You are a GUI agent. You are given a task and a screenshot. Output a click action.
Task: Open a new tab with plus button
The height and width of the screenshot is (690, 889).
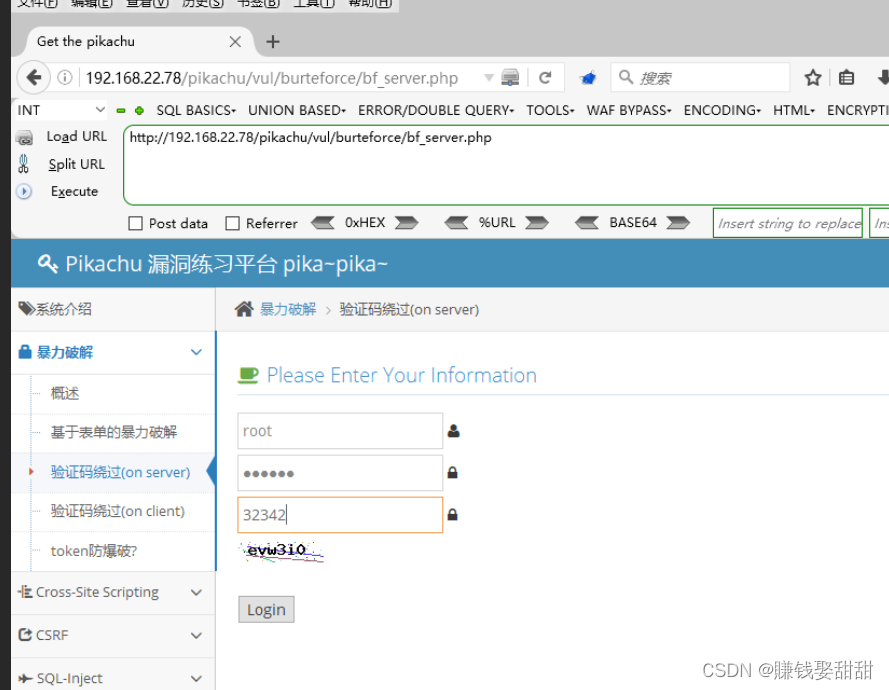coord(273,41)
